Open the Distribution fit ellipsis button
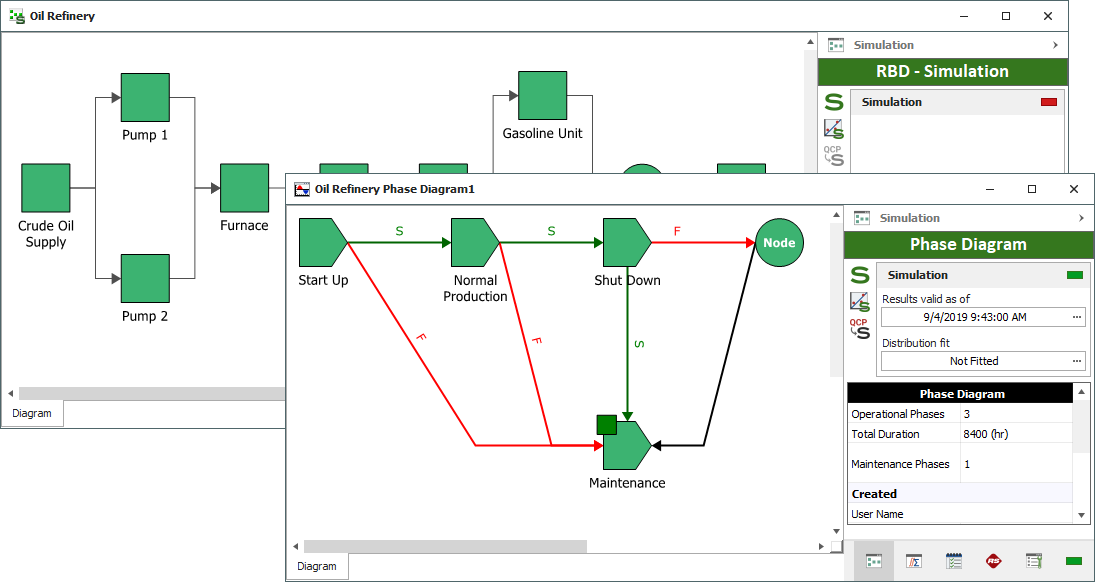Image resolution: width=1095 pixels, height=582 pixels. pyautogui.click(x=1077, y=361)
